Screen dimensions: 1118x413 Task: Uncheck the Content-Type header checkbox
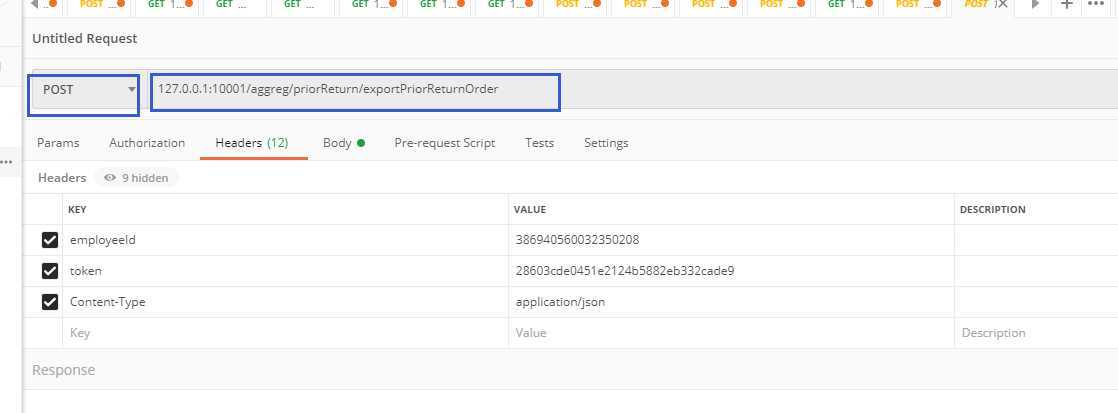[50, 302]
